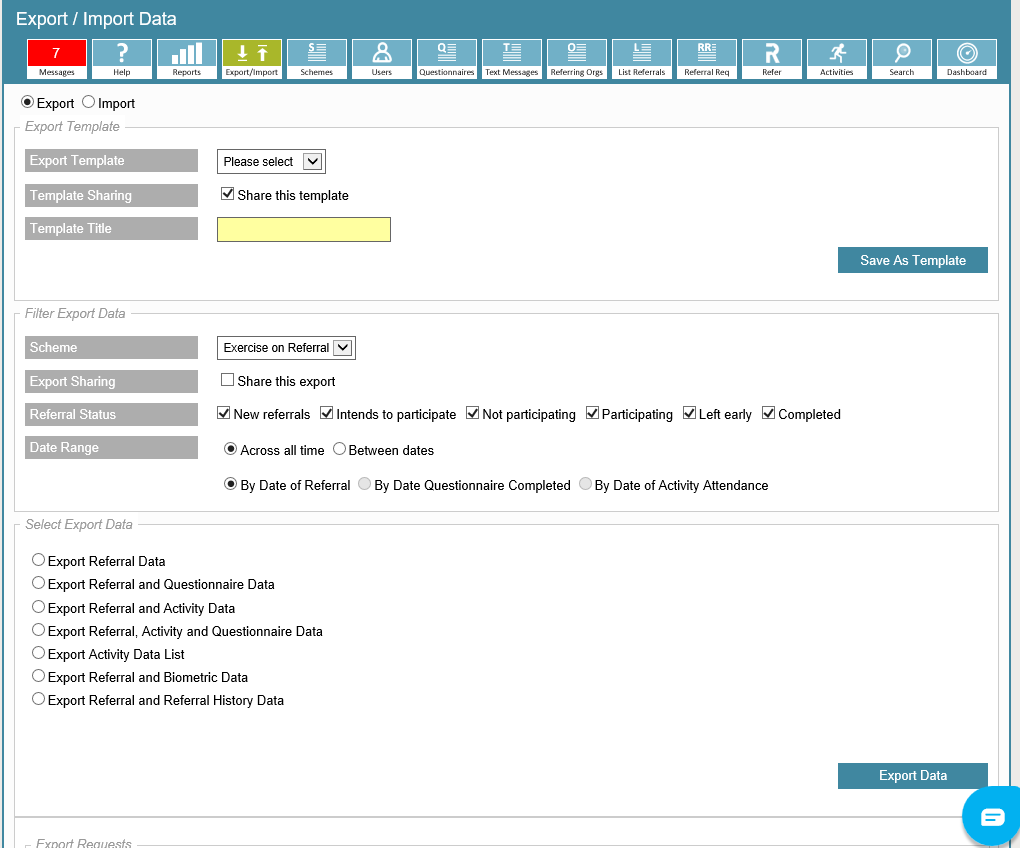Go to the Schemes page
Screen dimensions: 1020x848
317,59
